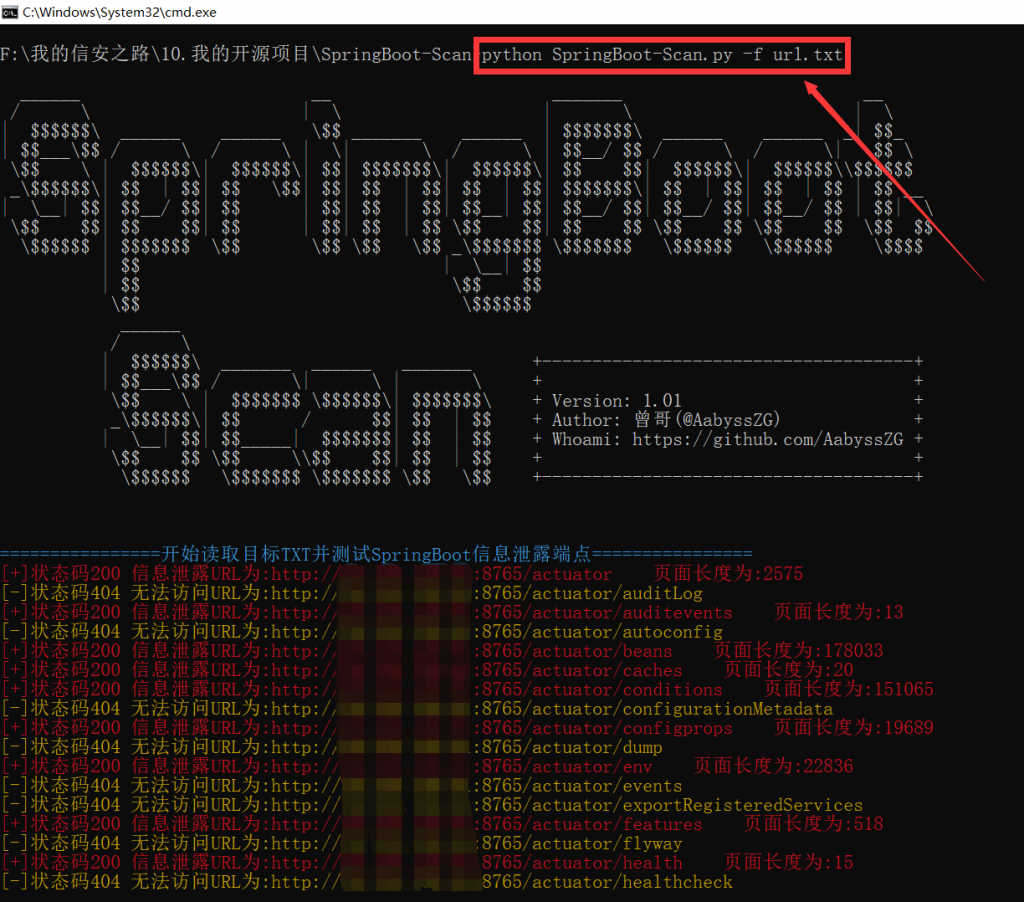
Task: Click the blue header 开始读取目标TXT并测试SpringBoot信息泄露端点
Action: [376, 555]
